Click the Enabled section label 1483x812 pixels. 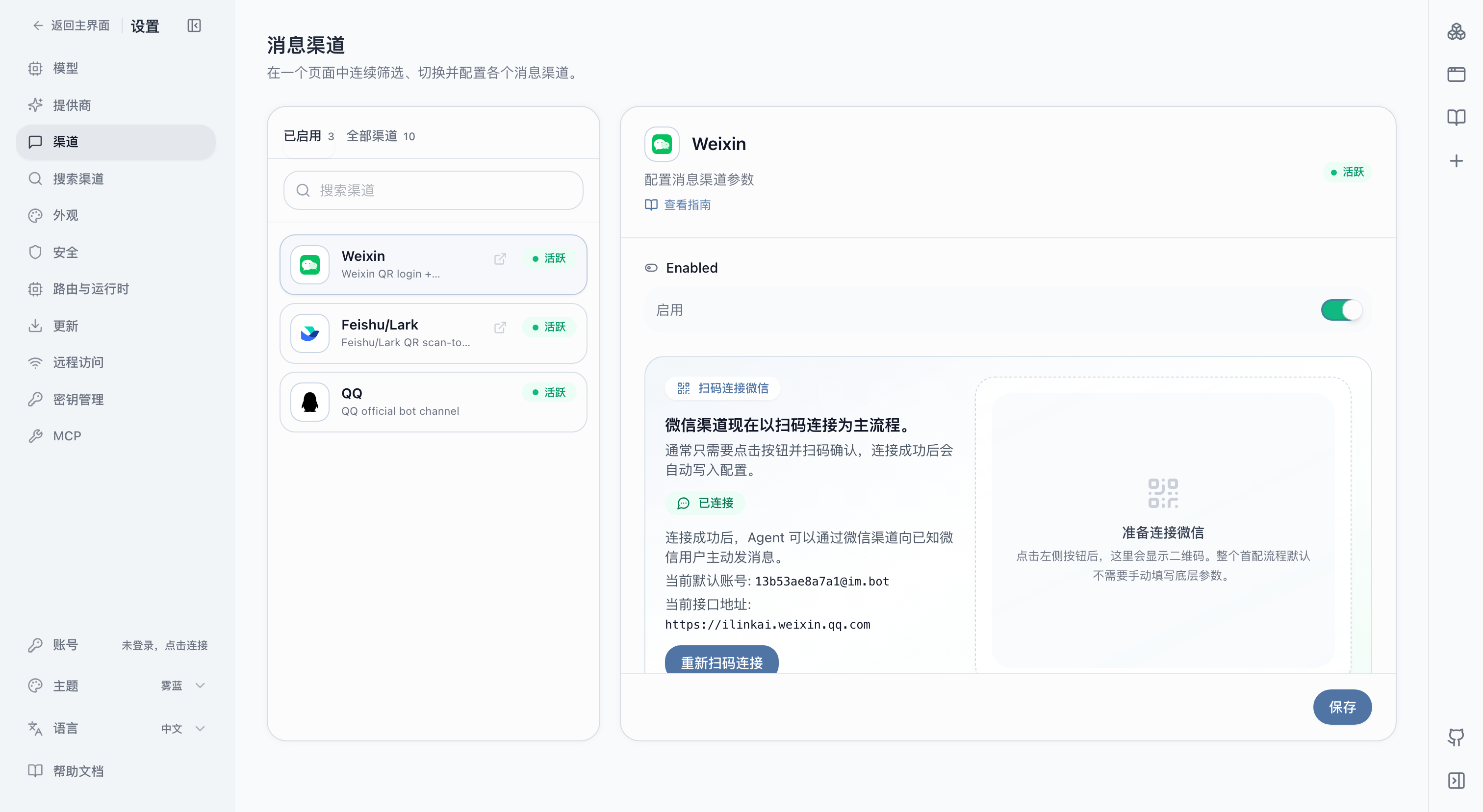pyautogui.click(x=691, y=268)
